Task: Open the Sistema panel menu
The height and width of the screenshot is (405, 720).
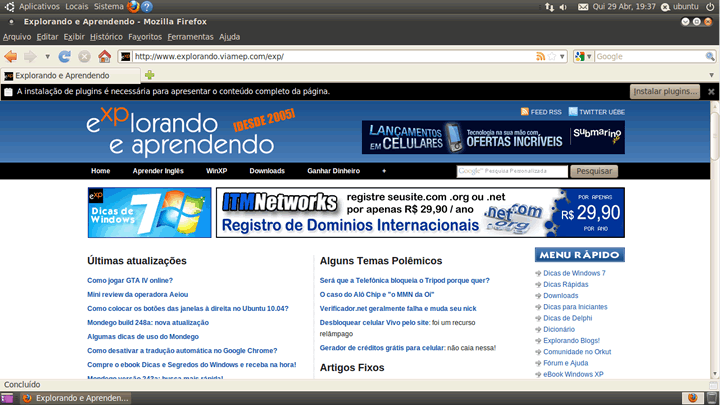Action: coord(109,6)
